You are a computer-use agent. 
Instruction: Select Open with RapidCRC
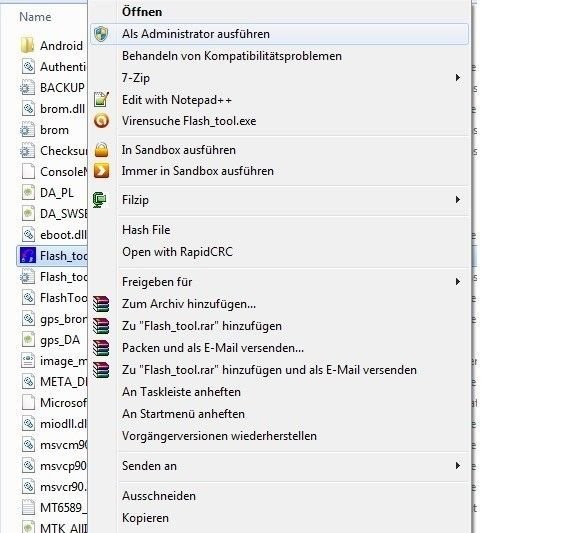tap(177, 252)
